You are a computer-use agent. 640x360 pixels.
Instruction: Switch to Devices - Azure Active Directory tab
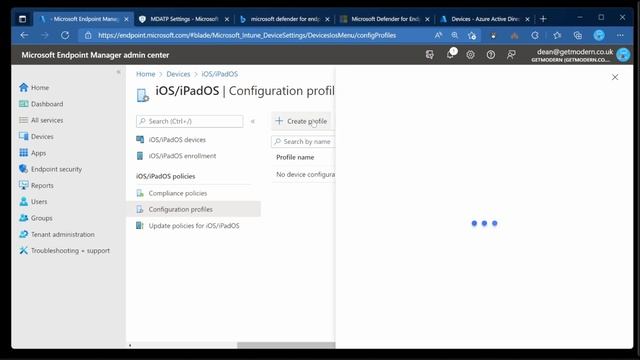[484, 19]
